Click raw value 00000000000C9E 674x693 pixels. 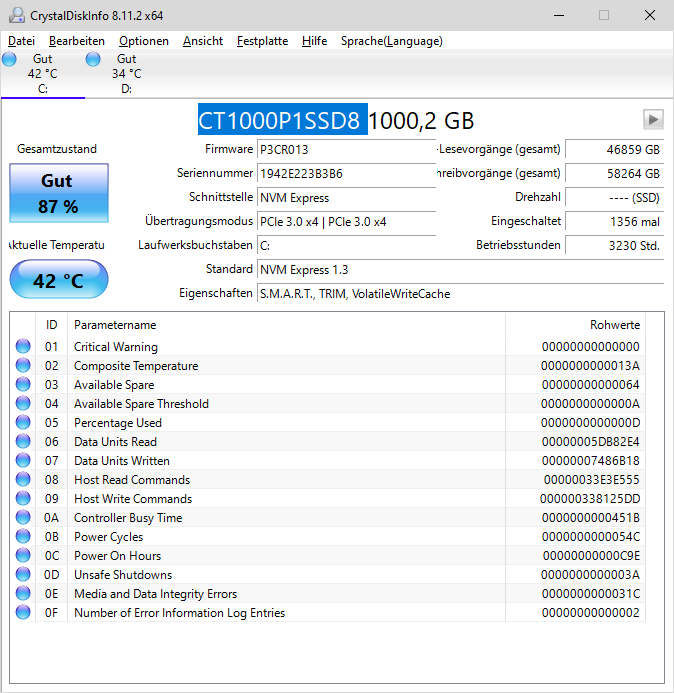591,556
